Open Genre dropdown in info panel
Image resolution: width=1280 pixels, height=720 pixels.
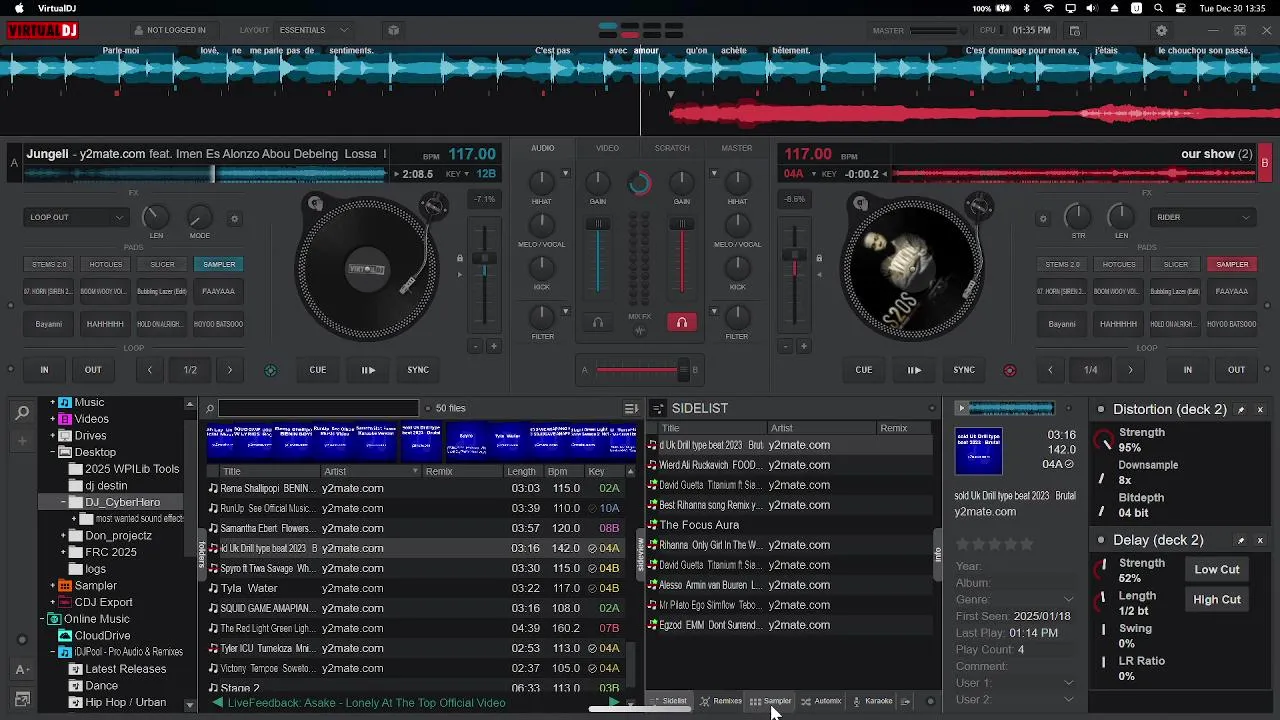click(1068, 599)
